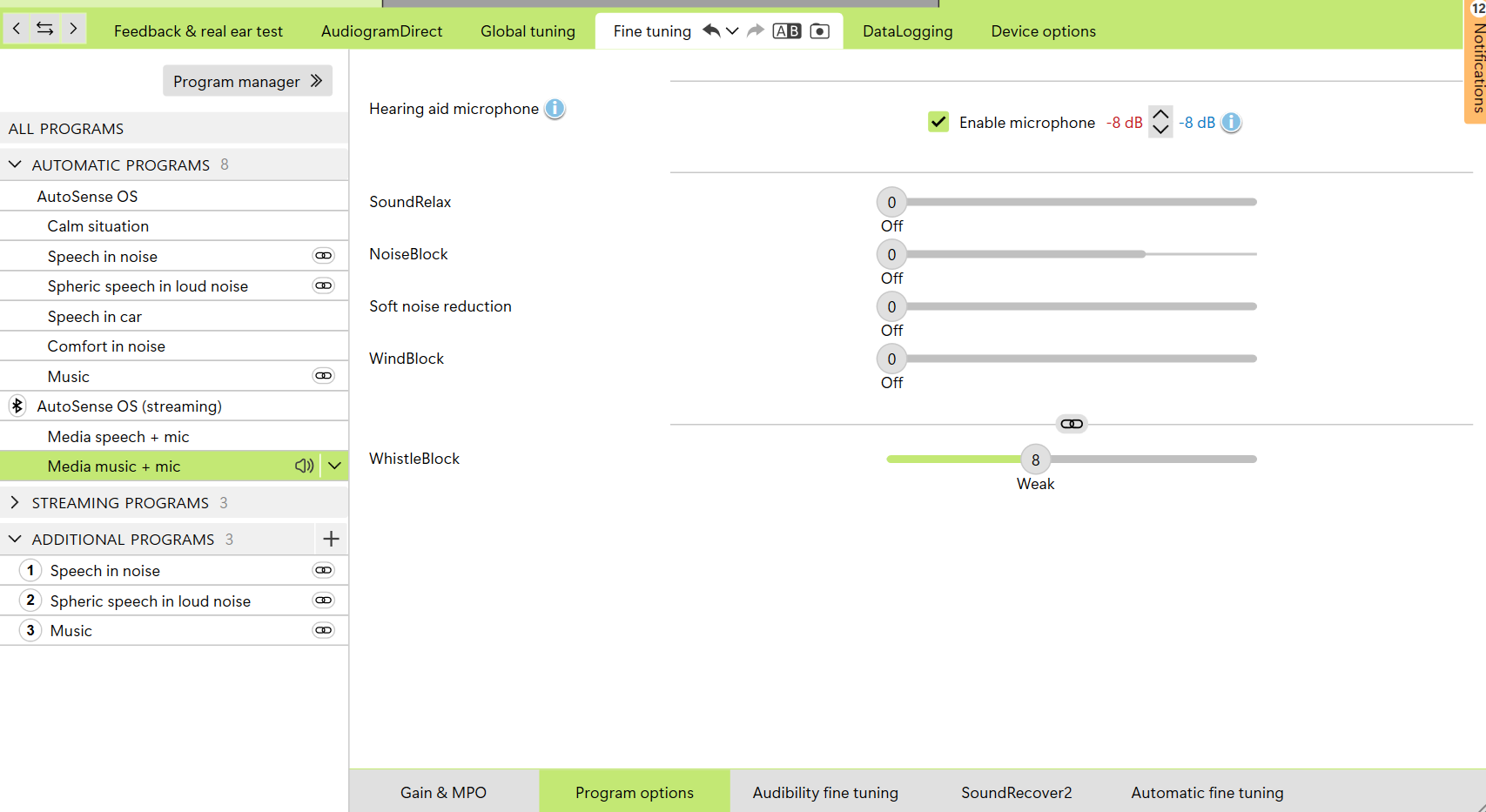Take a snapshot with the camera icon

[820, 31]
